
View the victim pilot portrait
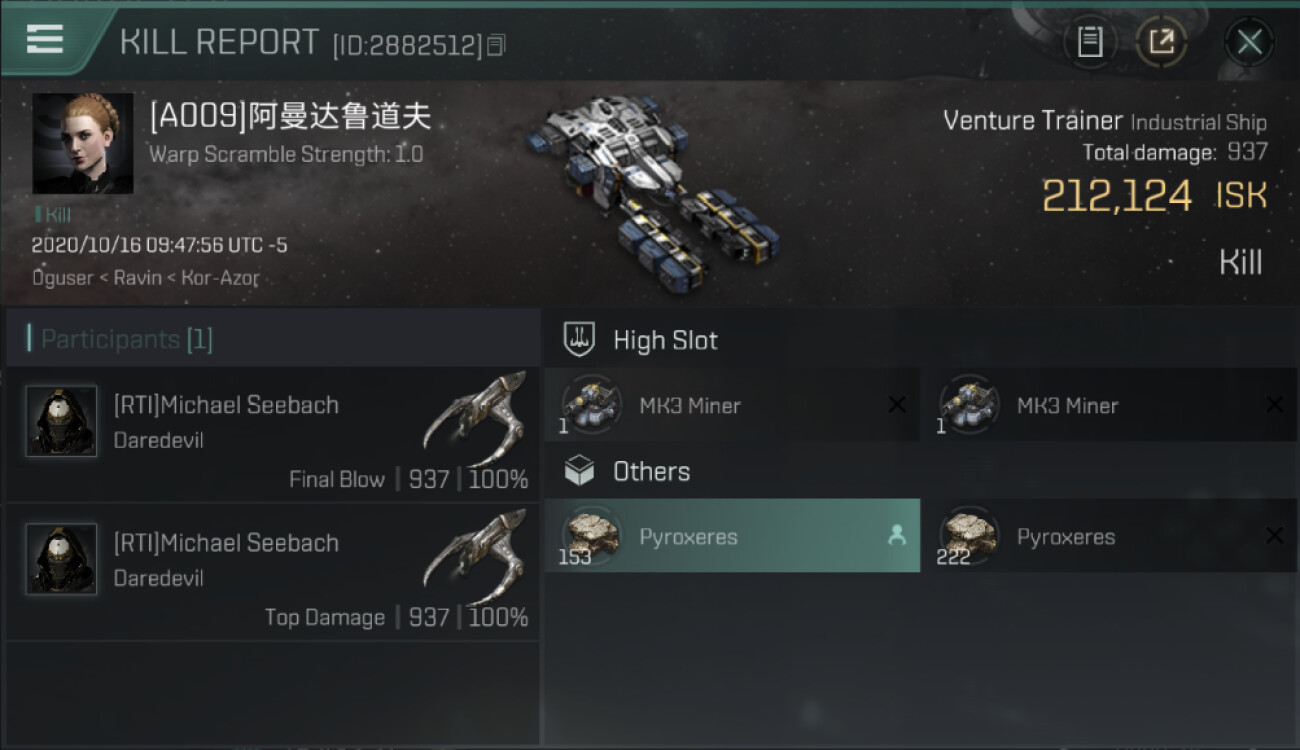[x=83, y=143]
